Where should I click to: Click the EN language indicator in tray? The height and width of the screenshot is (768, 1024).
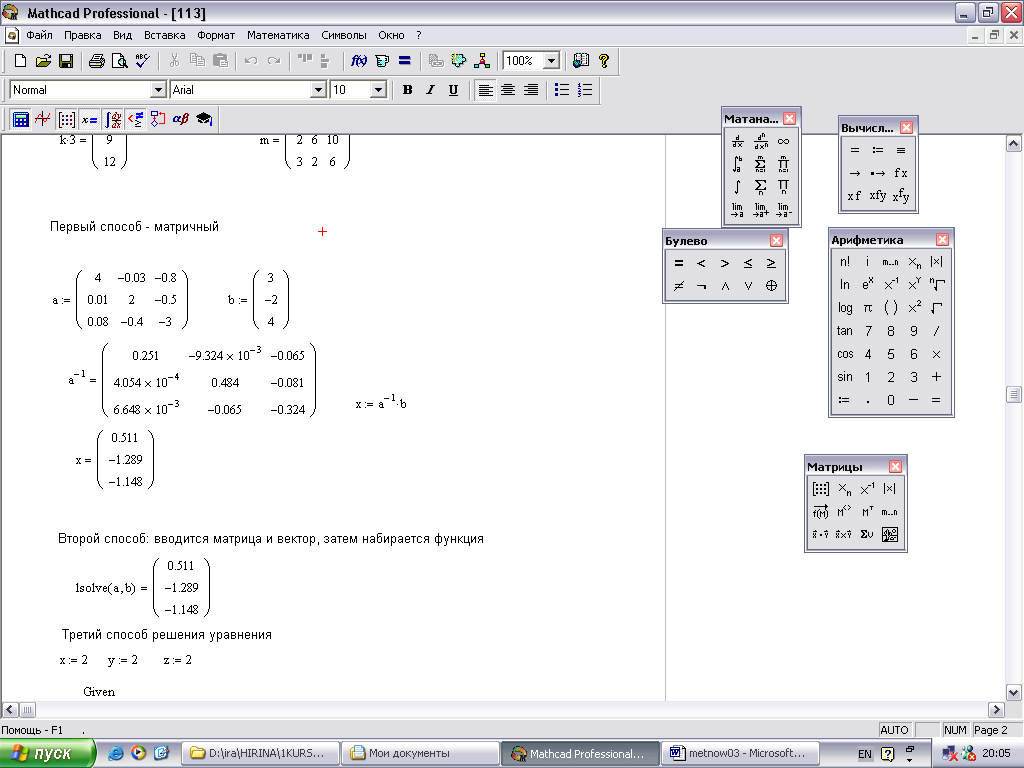[865, 754]
